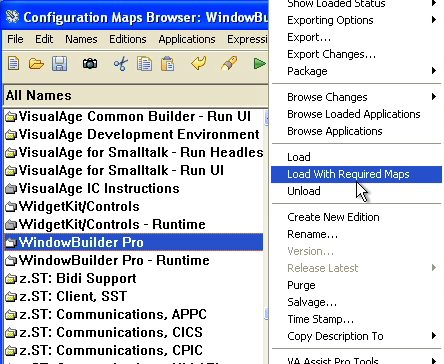
Task: Click folder icon beside VisualAge IC Instructions
Action: click(11, 189)
